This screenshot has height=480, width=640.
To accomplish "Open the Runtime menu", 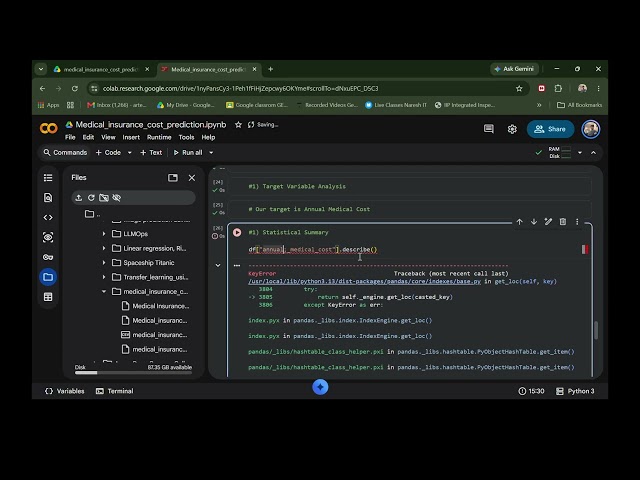I will coord(159,137).
